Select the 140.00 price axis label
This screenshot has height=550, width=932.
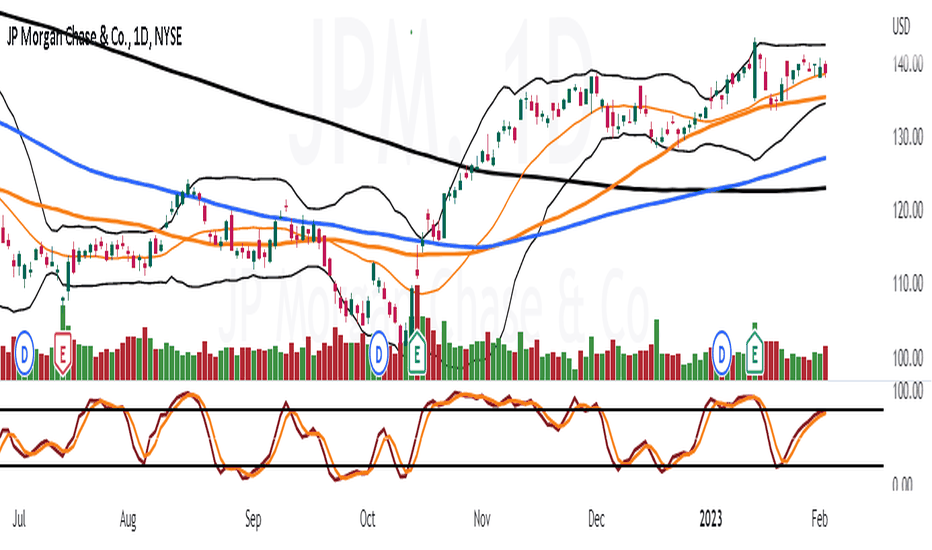(908, 64)
